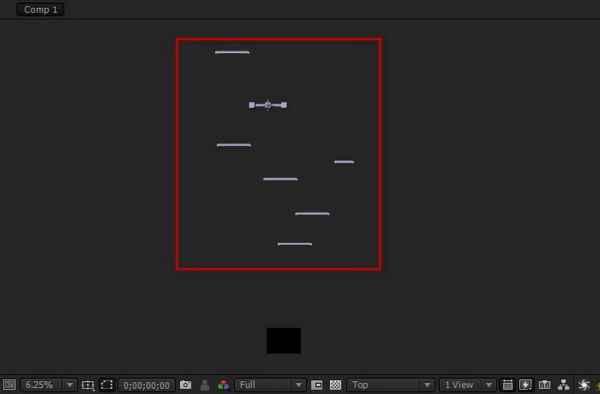Open the Top 3D view dropdown

(x=391, y=384)
